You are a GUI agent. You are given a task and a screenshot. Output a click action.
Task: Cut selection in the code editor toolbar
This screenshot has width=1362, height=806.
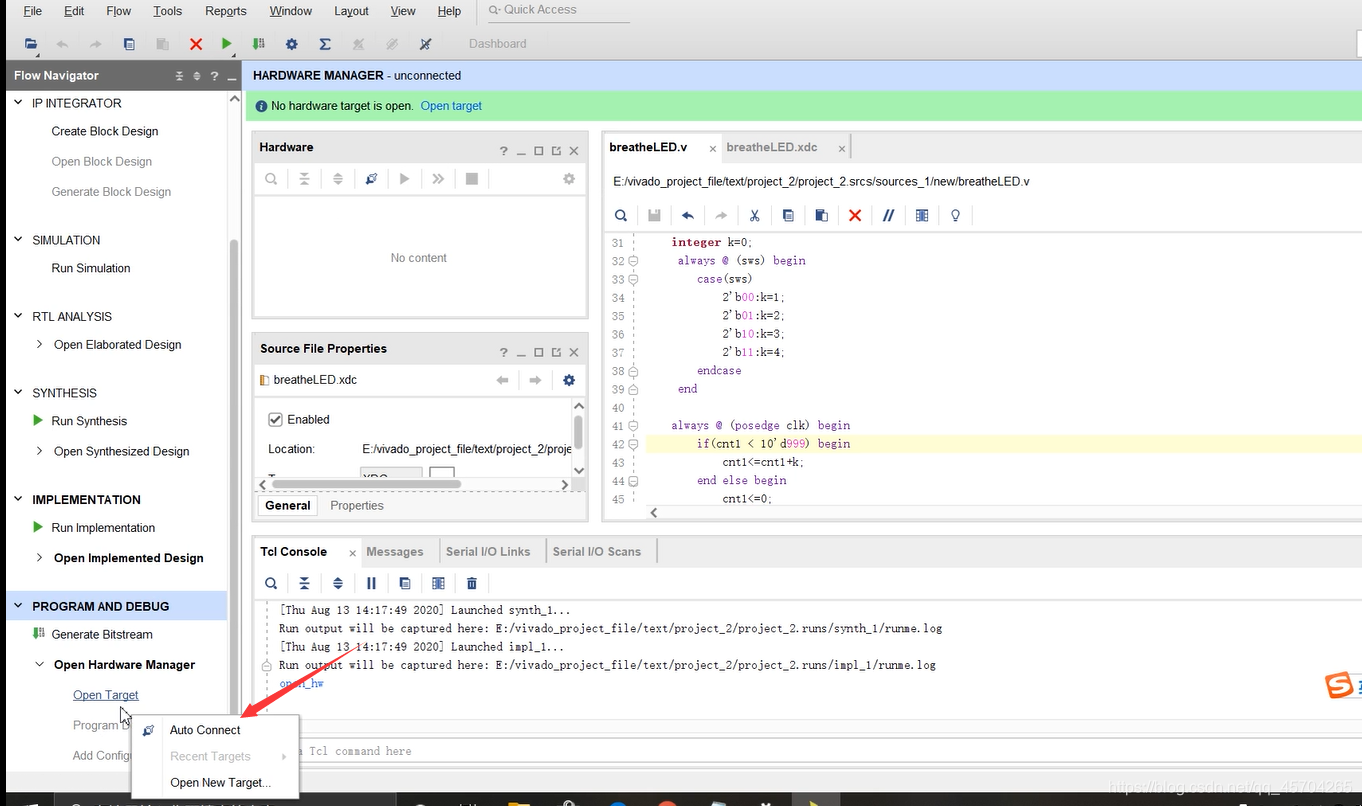pyautogui.click(x=755, y=215)
